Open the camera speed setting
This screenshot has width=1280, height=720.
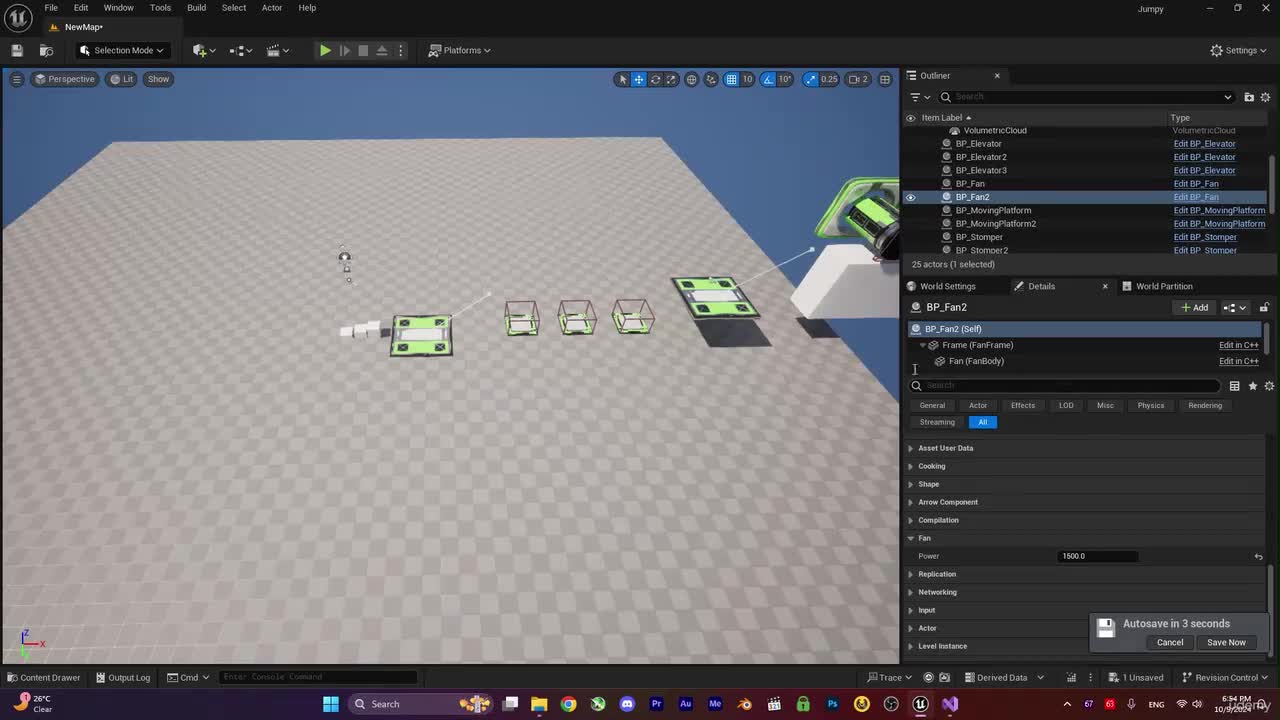858,79
